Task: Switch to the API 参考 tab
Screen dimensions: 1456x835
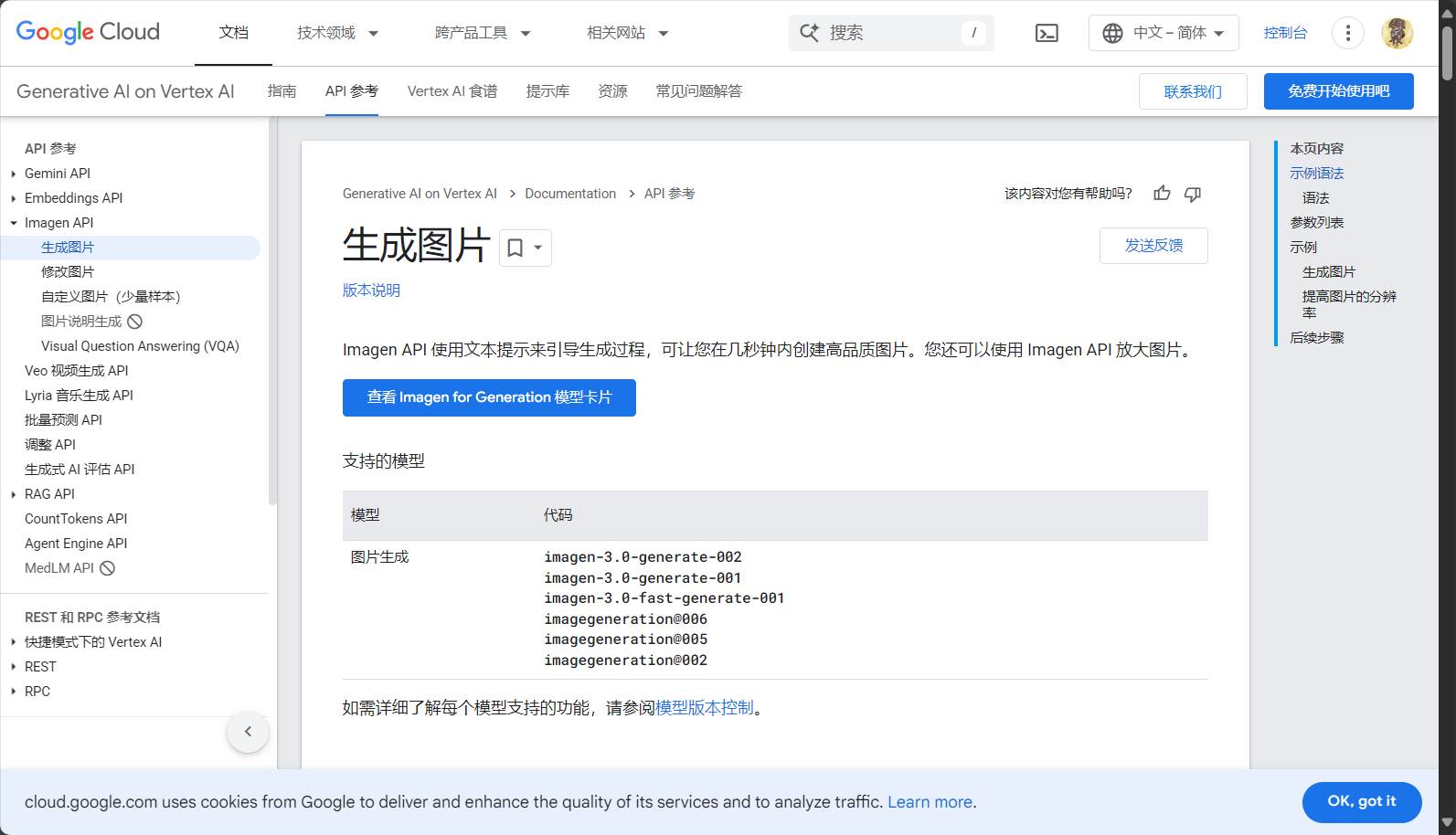Action: (x=352, y=91)
